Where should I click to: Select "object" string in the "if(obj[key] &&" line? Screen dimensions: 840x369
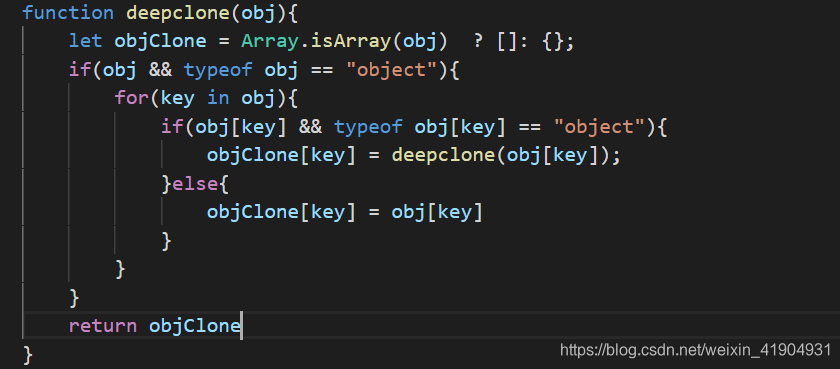(x=599, y=126)
